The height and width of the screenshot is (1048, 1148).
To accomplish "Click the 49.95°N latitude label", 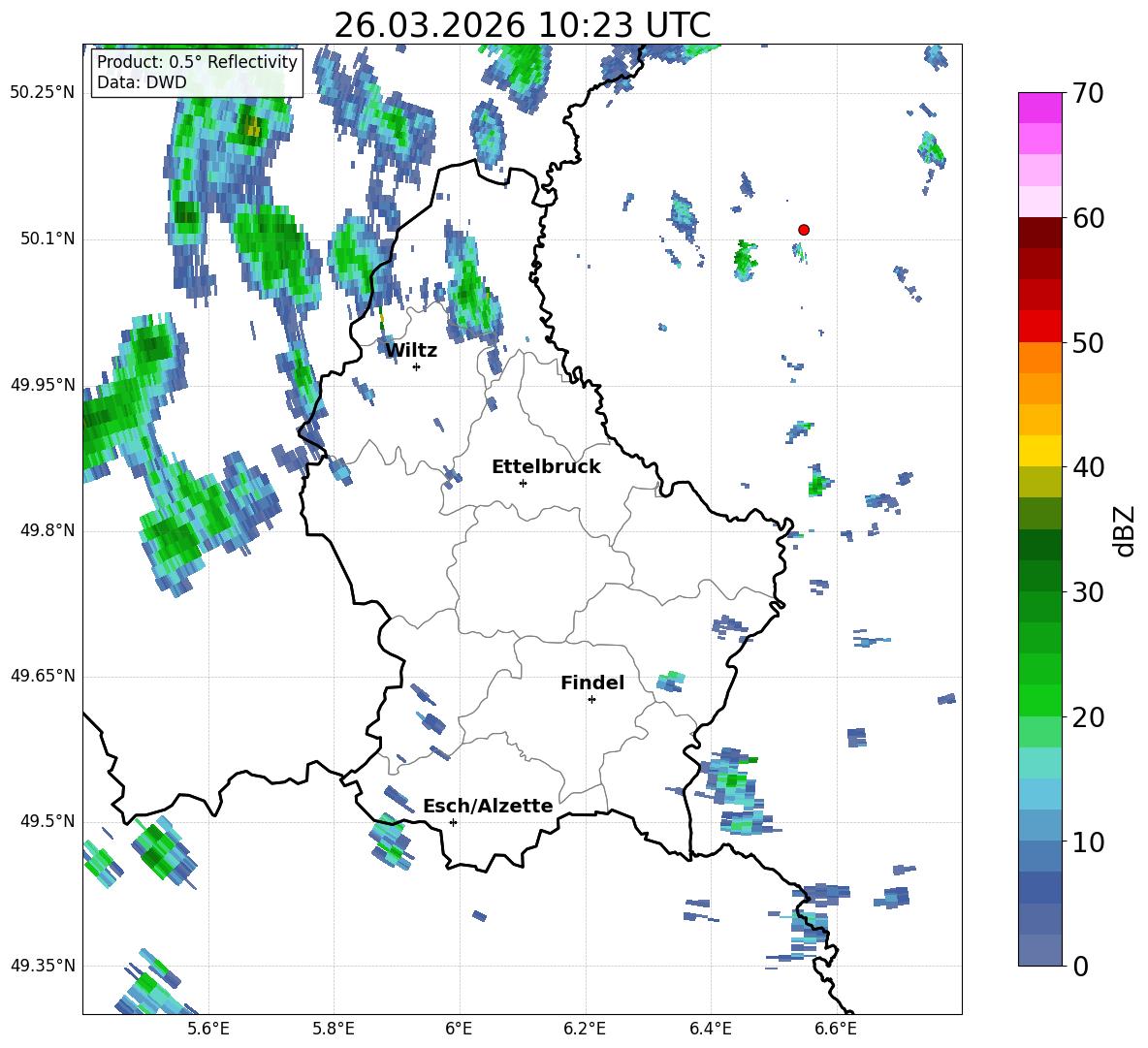I will 43,385.
